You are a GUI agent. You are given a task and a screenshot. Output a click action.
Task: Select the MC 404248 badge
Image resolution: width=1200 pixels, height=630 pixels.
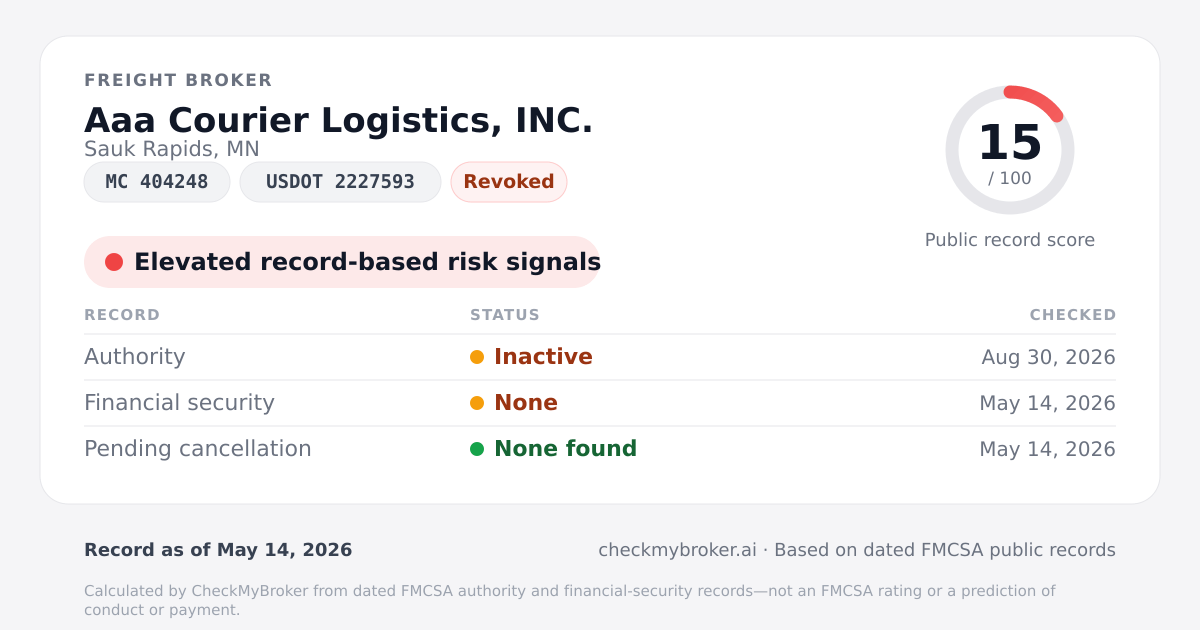pyautogui.click(x=157, y=182)
